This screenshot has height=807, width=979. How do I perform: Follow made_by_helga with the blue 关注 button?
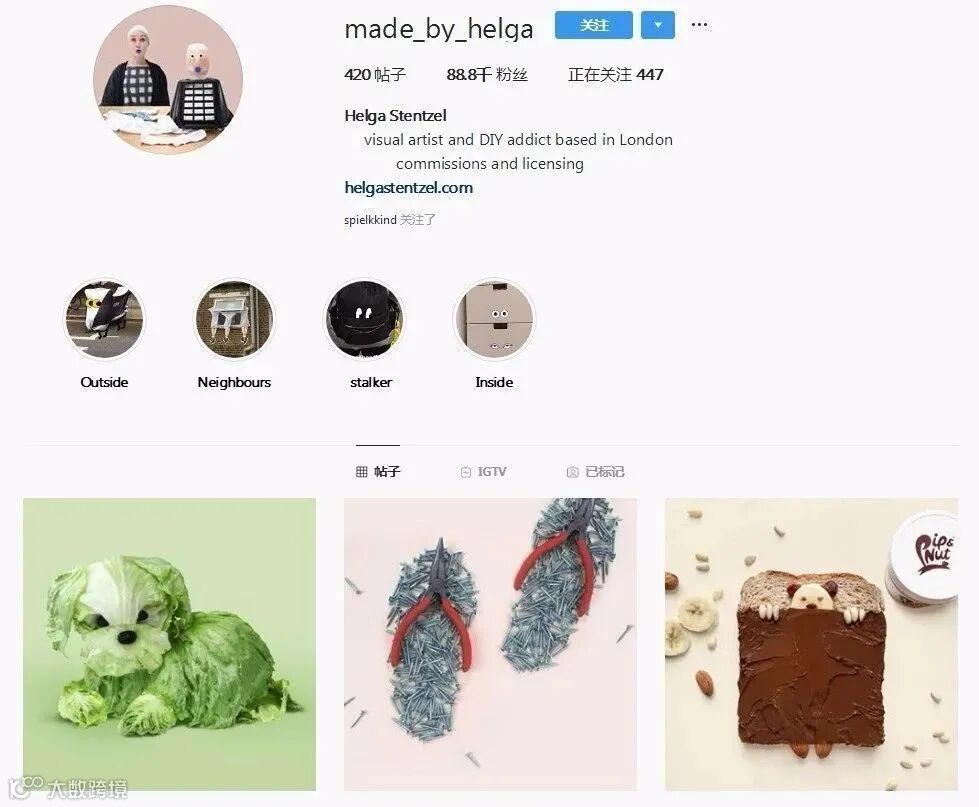tap(594, 25)
